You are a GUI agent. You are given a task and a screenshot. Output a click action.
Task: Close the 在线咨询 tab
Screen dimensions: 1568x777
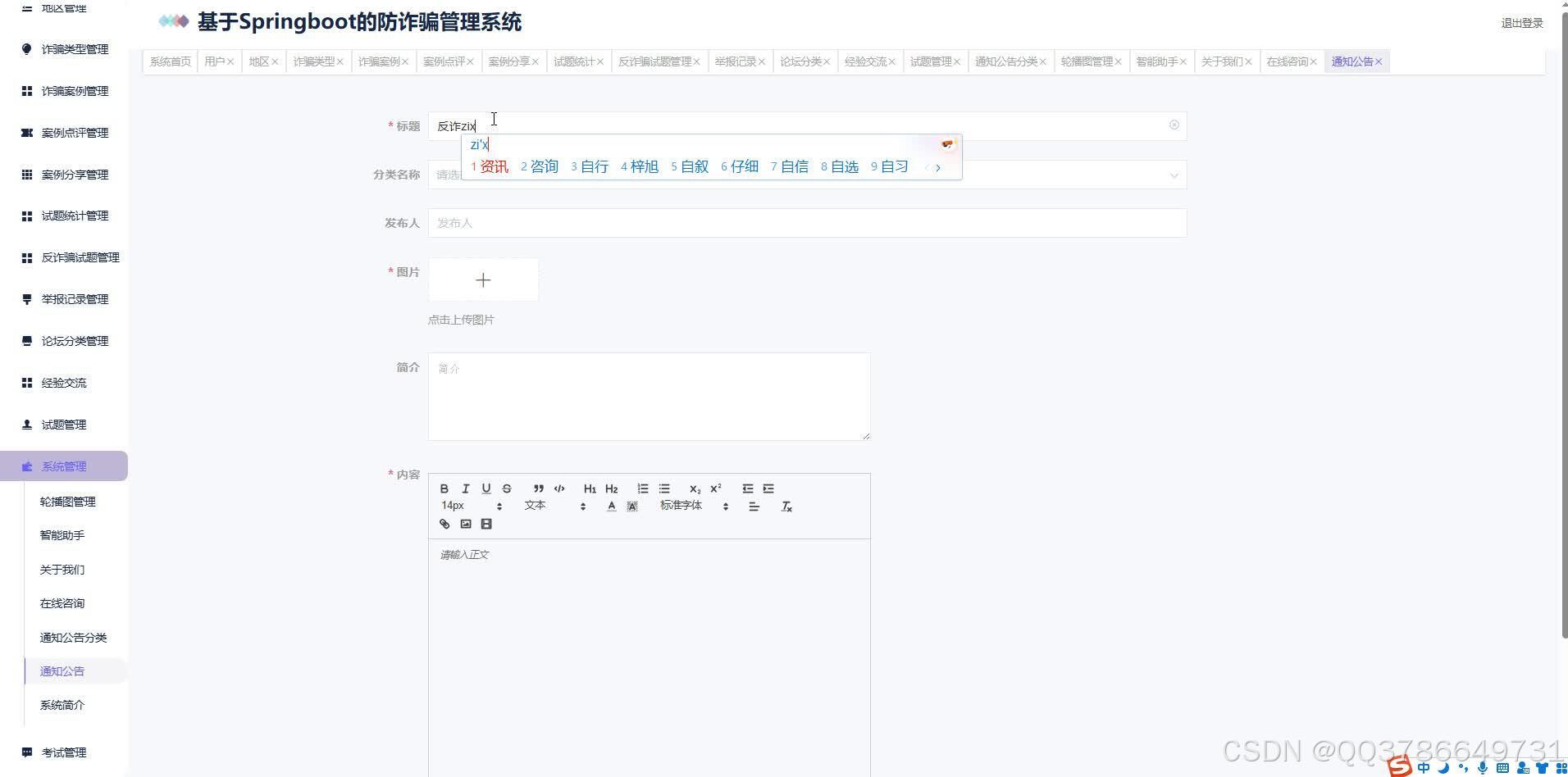click(1313, 61)
